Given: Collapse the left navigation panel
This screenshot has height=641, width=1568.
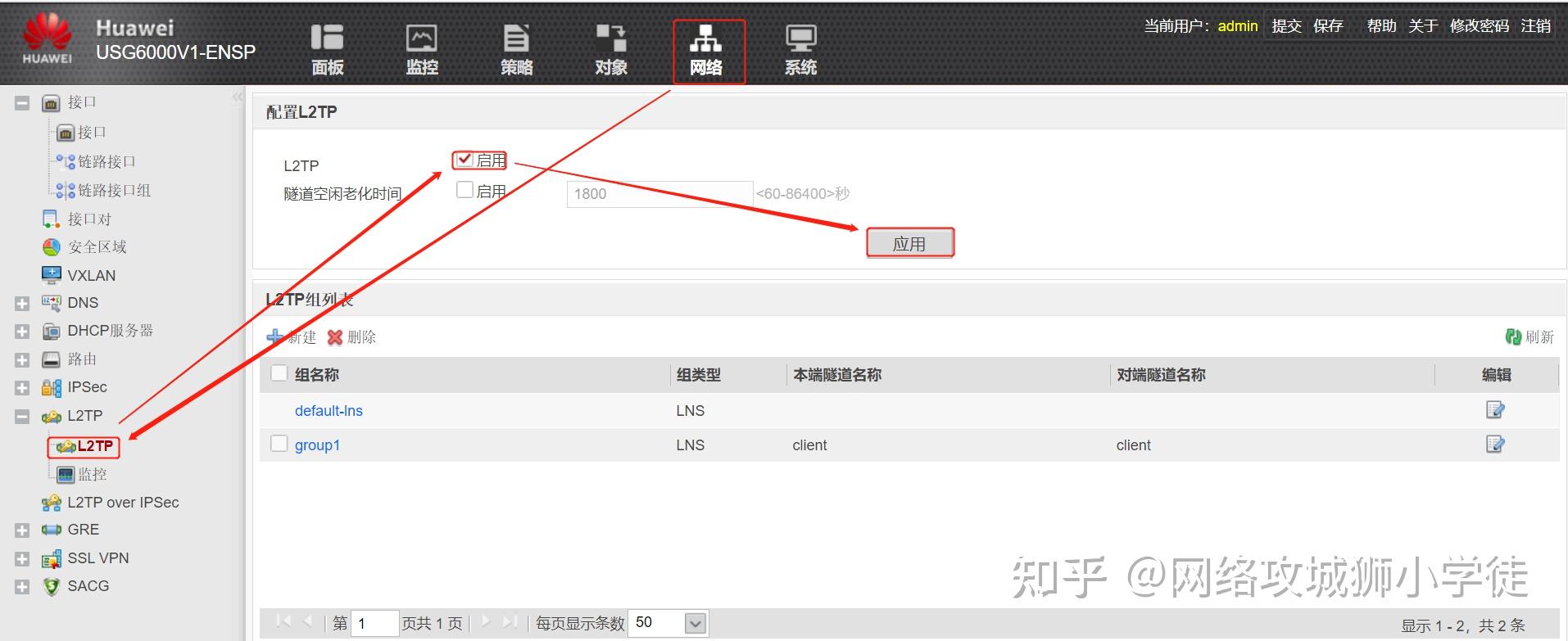Looking at the screenshot, I should coord(238,97).
